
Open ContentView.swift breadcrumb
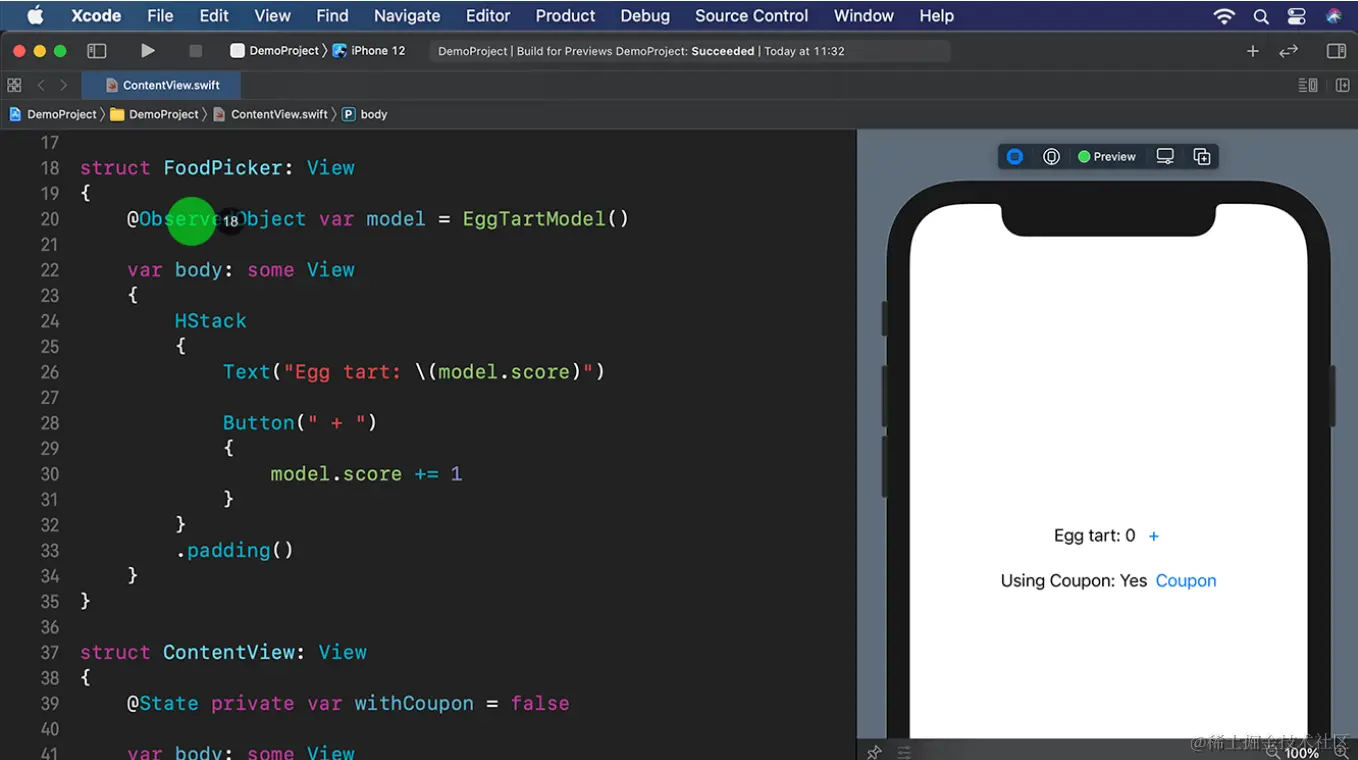[x=271, y=114]
